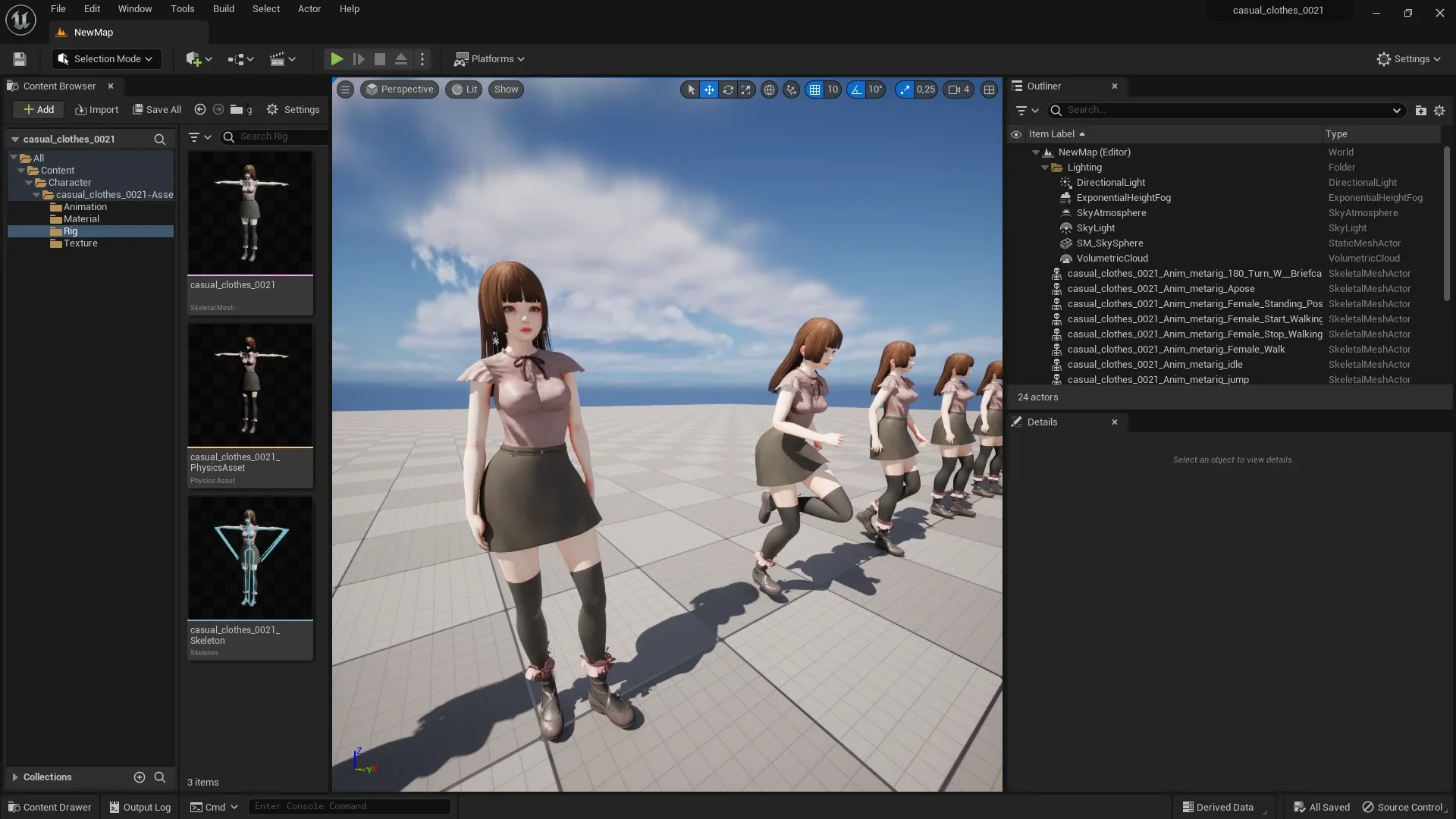The image size is (1456, 819).
Task: Select the Scale tool in viewport toolbar
Action: [x=746, y=89]
